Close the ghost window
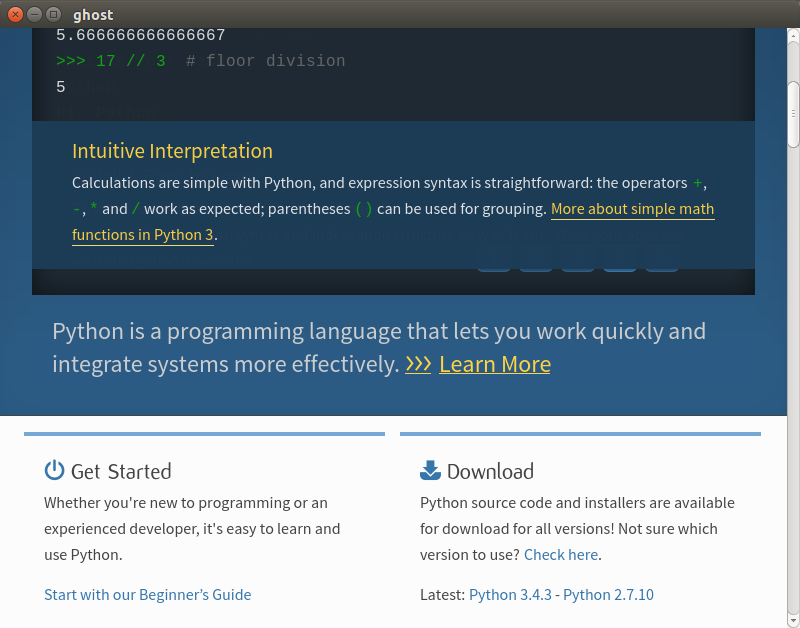800x628 pixels. [x=15, y=14]
